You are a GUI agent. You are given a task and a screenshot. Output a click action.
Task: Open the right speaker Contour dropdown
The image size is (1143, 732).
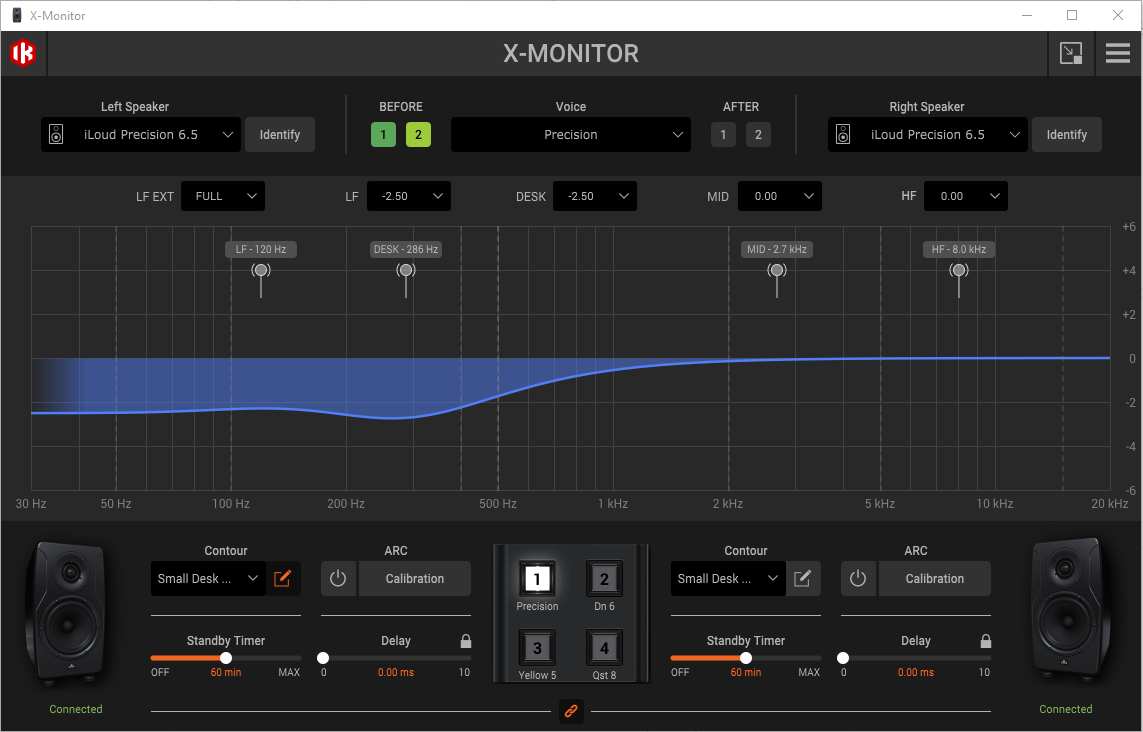click(x=727, y=579)
